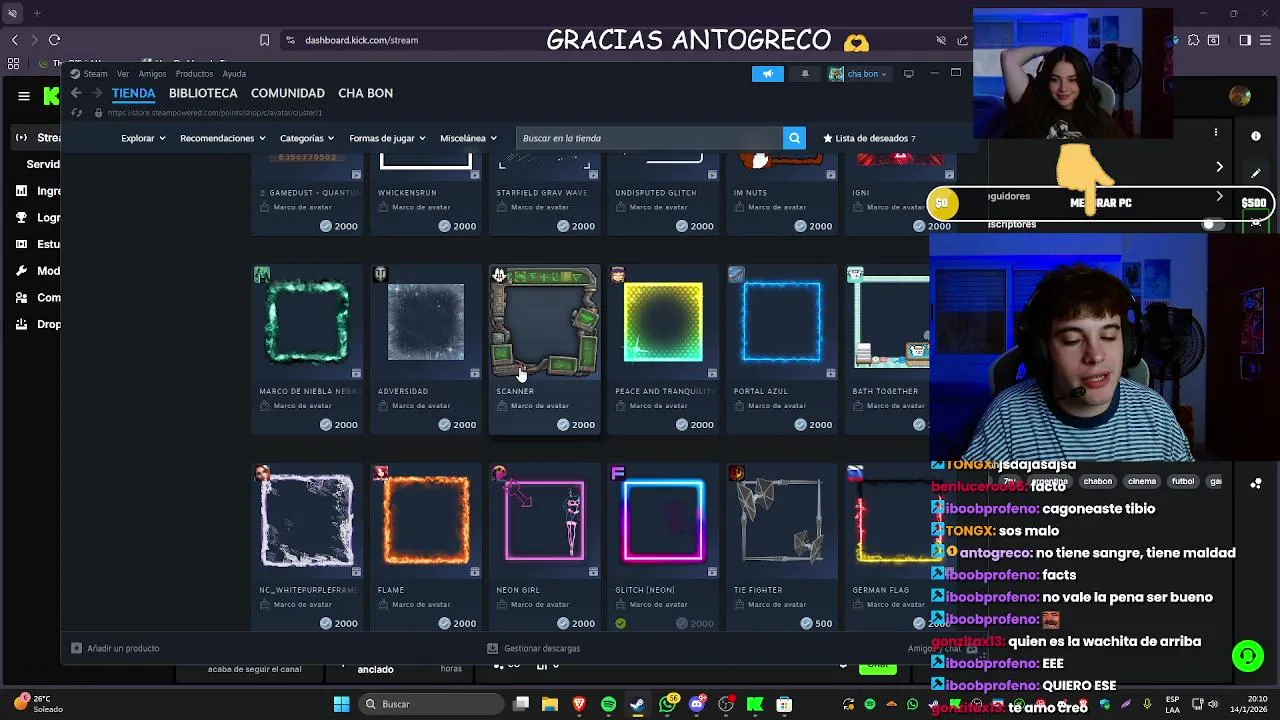Click the weather widget showing 26°C
The height and width of the screenshot is (720, 1280).
tap(38, 704)
